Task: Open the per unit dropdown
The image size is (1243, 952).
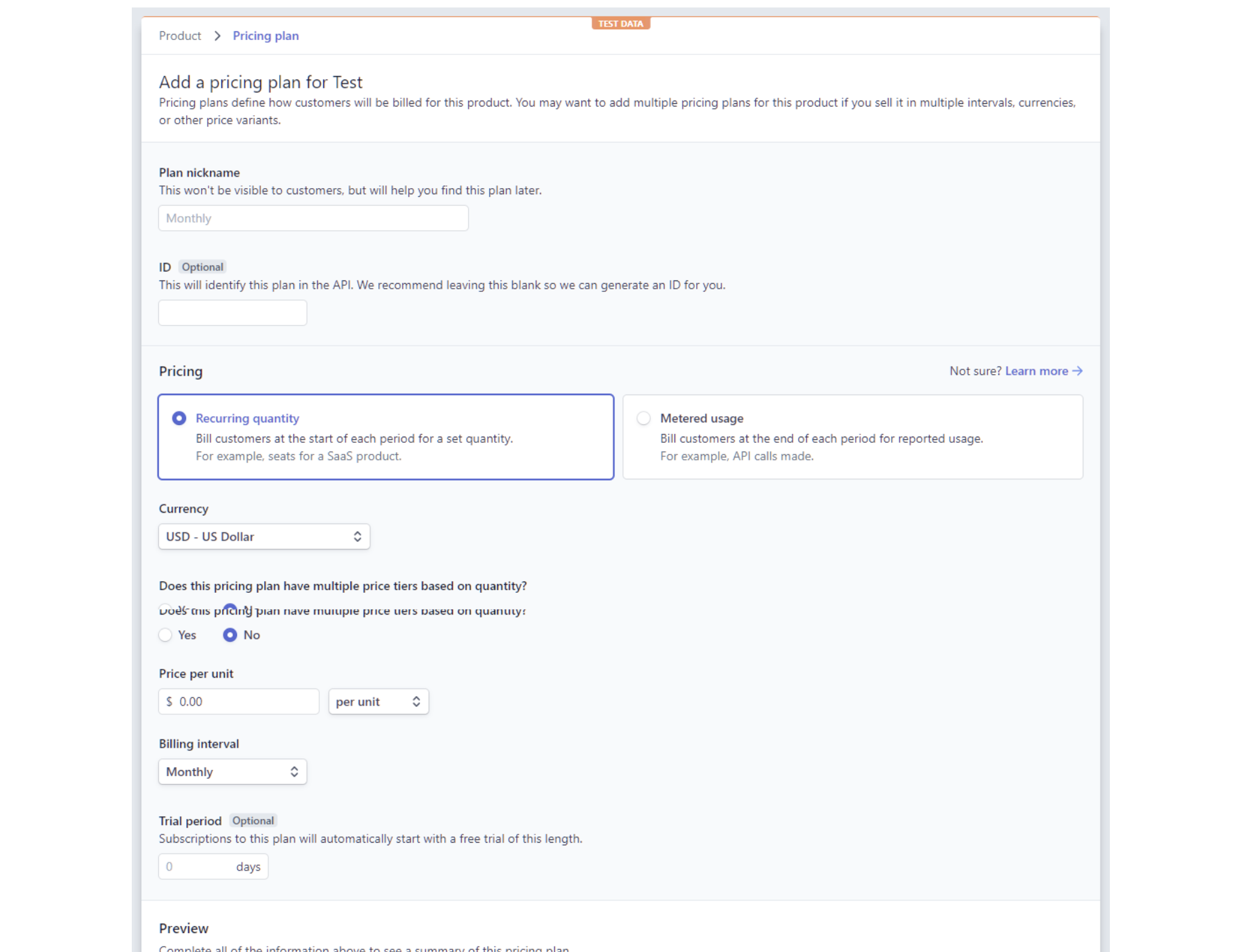Action: 378,701
